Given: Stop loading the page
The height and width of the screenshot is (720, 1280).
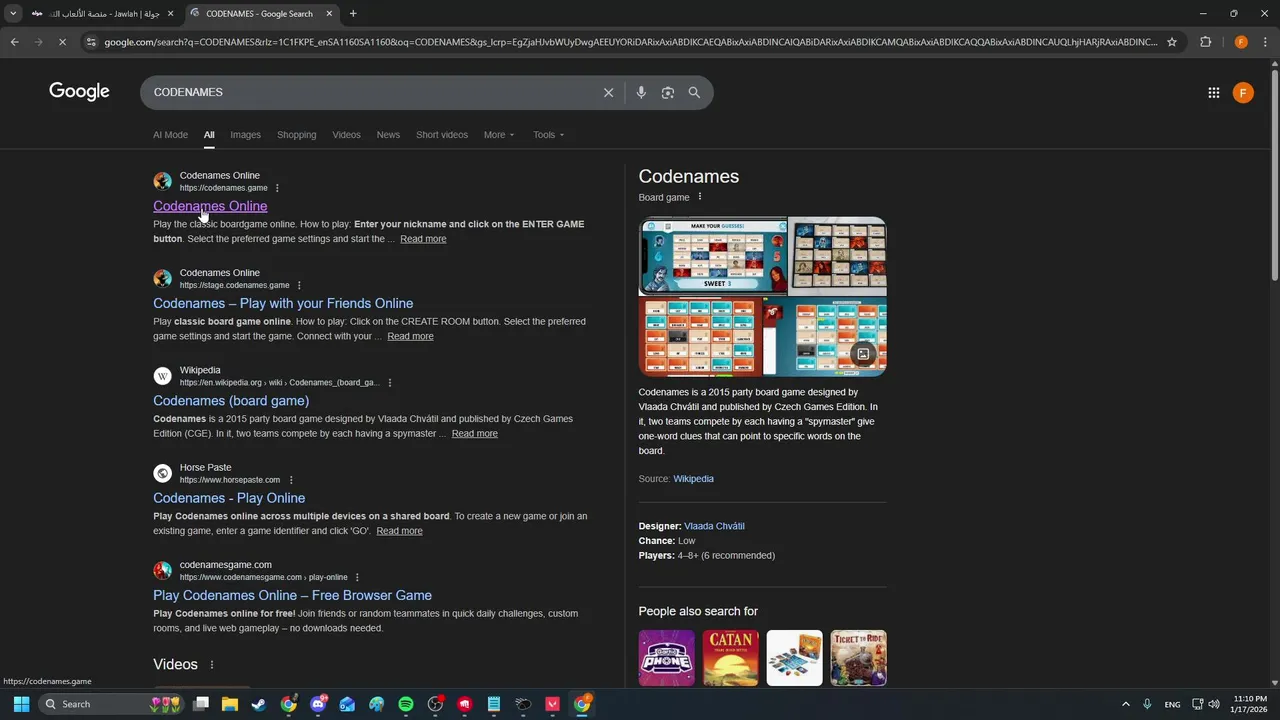Looking at the screenshot, I should [x=62, y=42].
